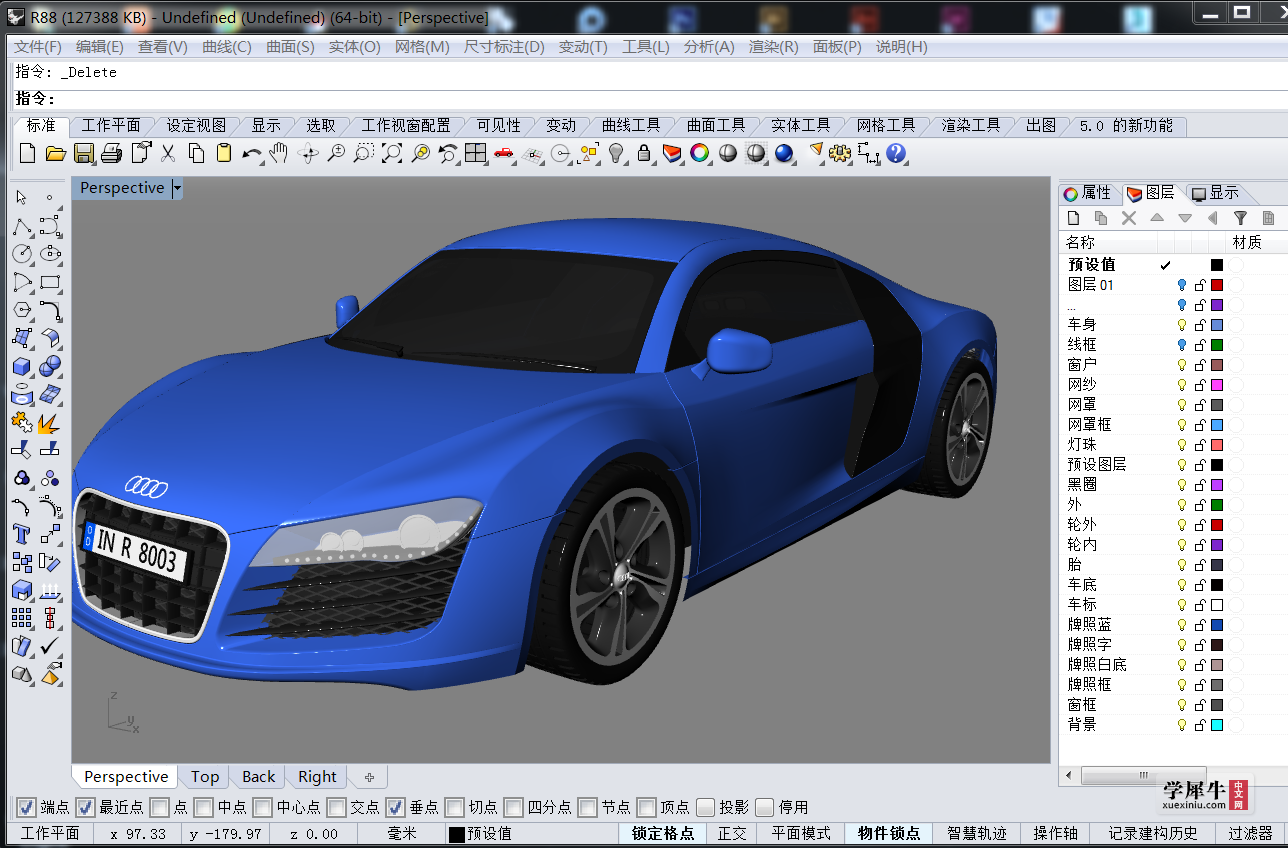Toggle the 垂点 osnap checkbox
Viewport: 1288px width, 848px height.
point(396,807)
